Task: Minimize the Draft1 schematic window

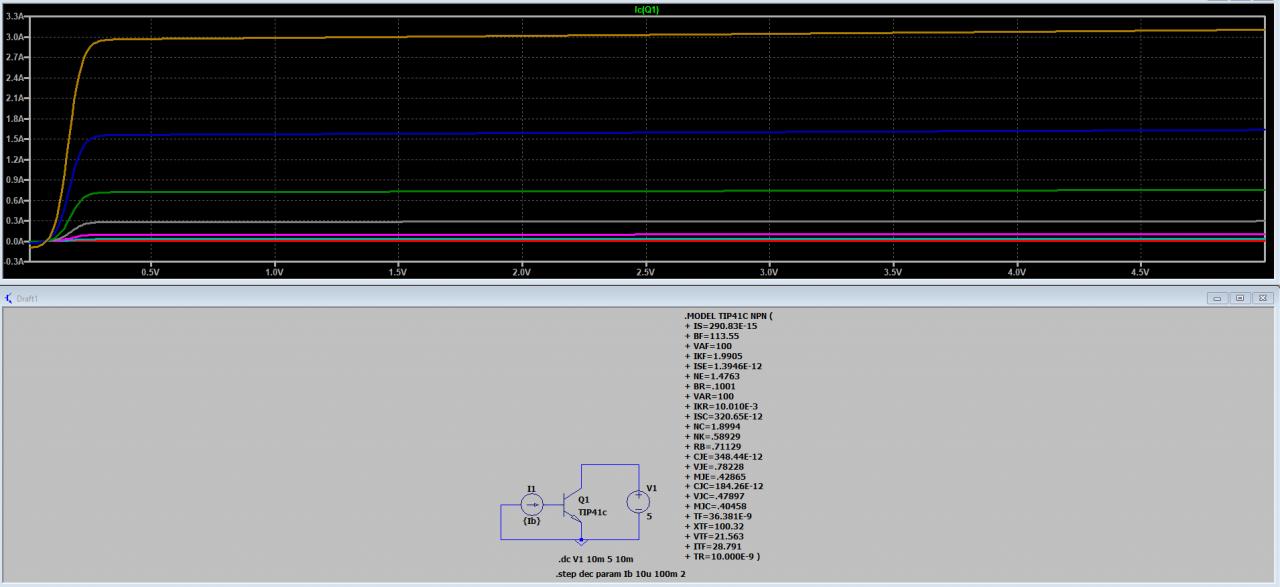Action: (1219, 298)
